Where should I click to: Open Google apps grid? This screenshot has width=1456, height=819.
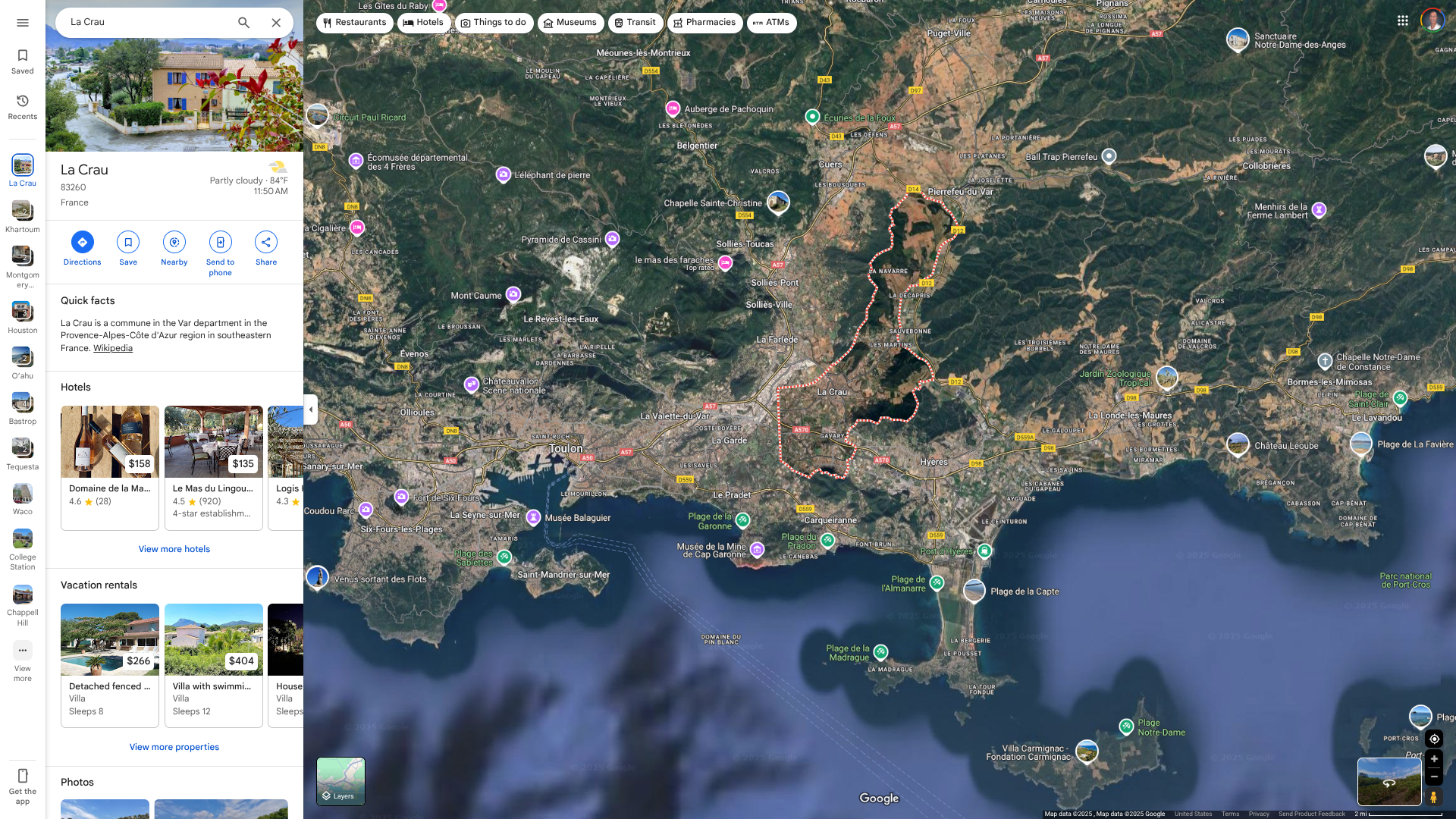(1402, 21)
